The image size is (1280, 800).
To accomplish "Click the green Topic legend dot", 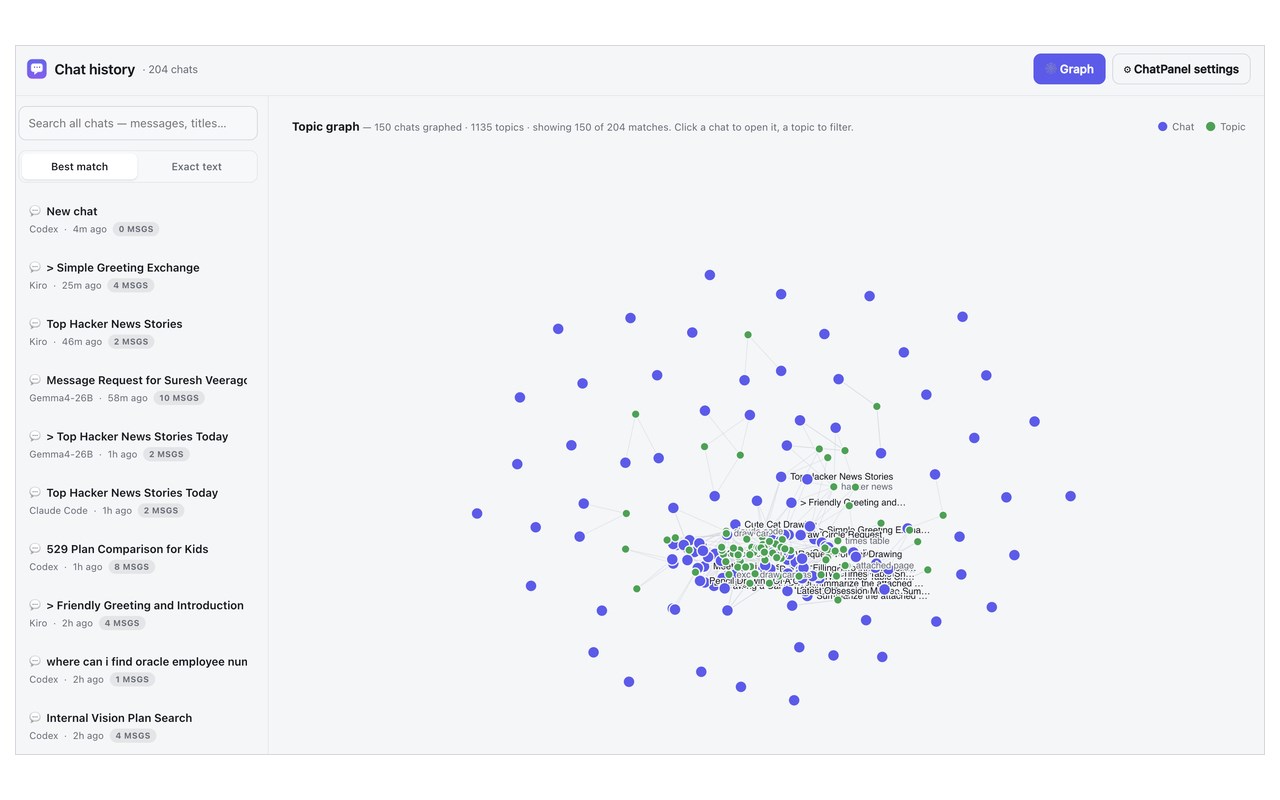I will (1210, 127).
